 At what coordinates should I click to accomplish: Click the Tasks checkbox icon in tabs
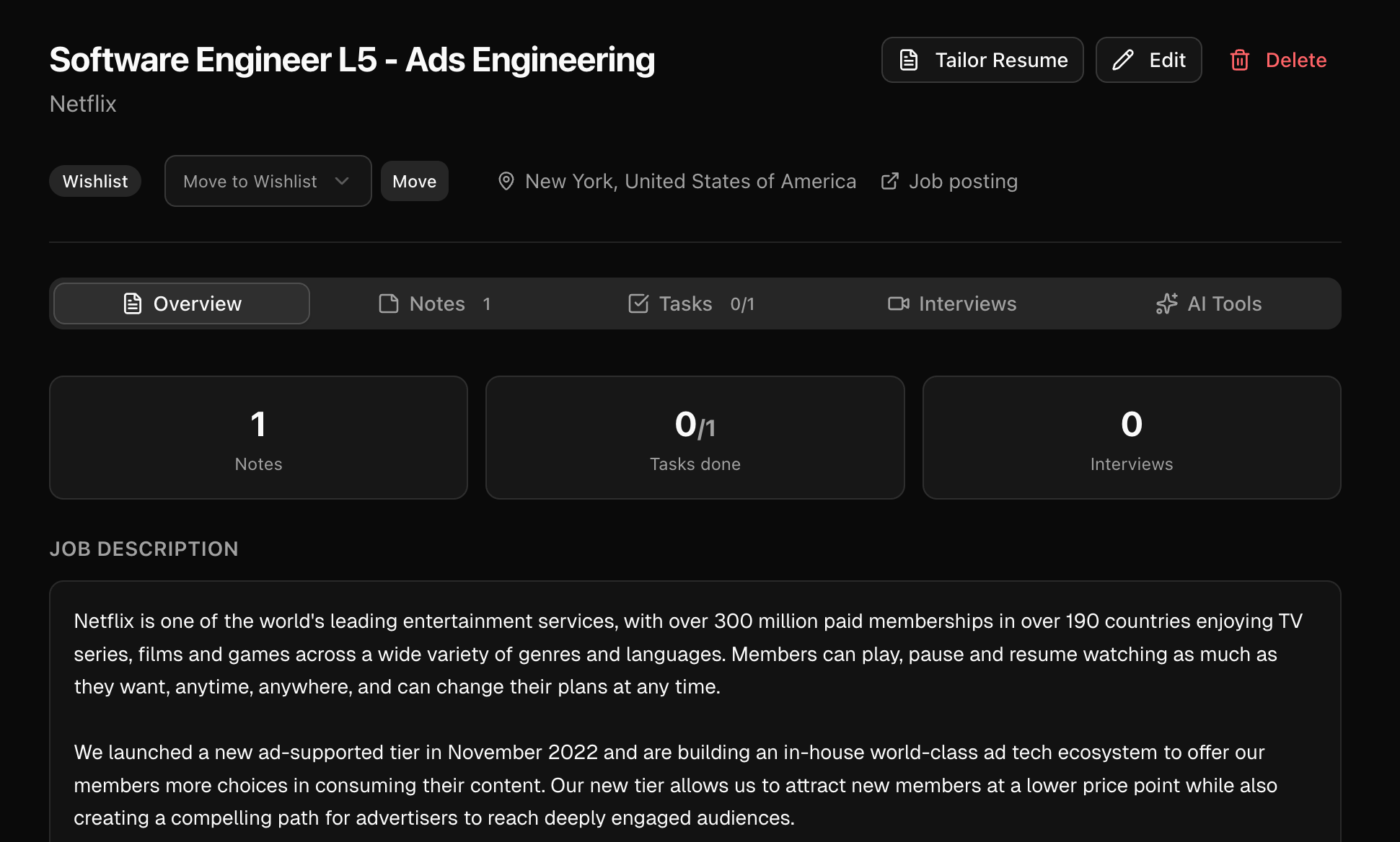[x=638, y=303]
